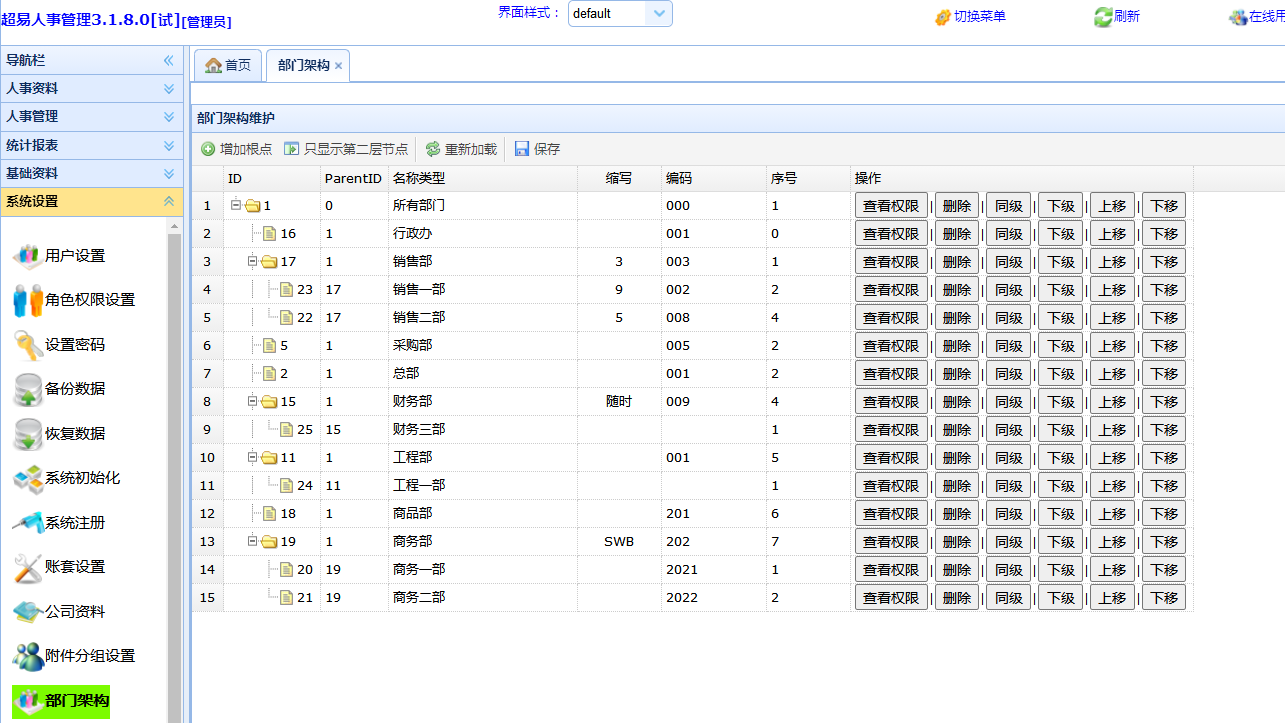Open 角色权限设置 icon
Viewport: 1285px width, 723px height.
(27, 300)
